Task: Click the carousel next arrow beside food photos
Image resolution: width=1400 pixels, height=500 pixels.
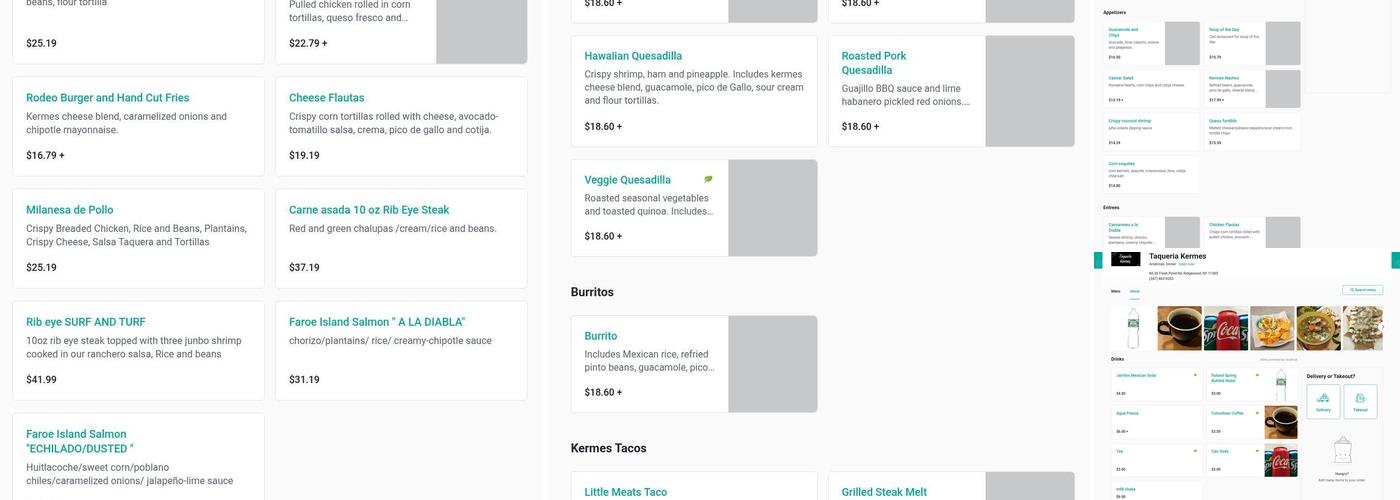Action: point(1383,327)
